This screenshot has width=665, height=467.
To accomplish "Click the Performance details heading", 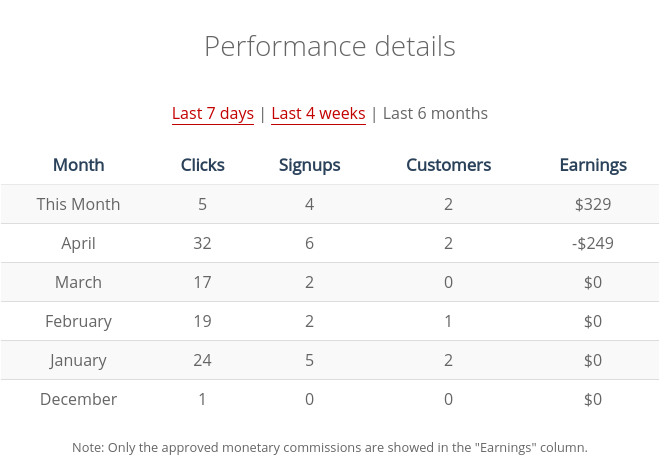I will (x=330, y=46).
